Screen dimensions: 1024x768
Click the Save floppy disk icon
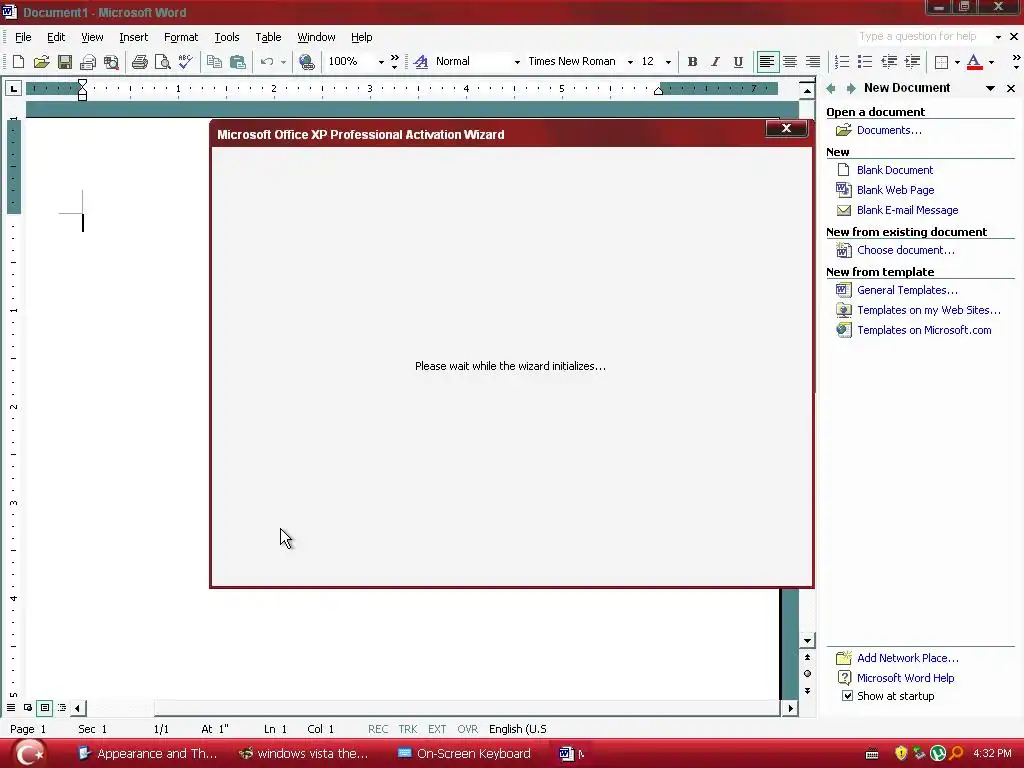click(65, 61)
